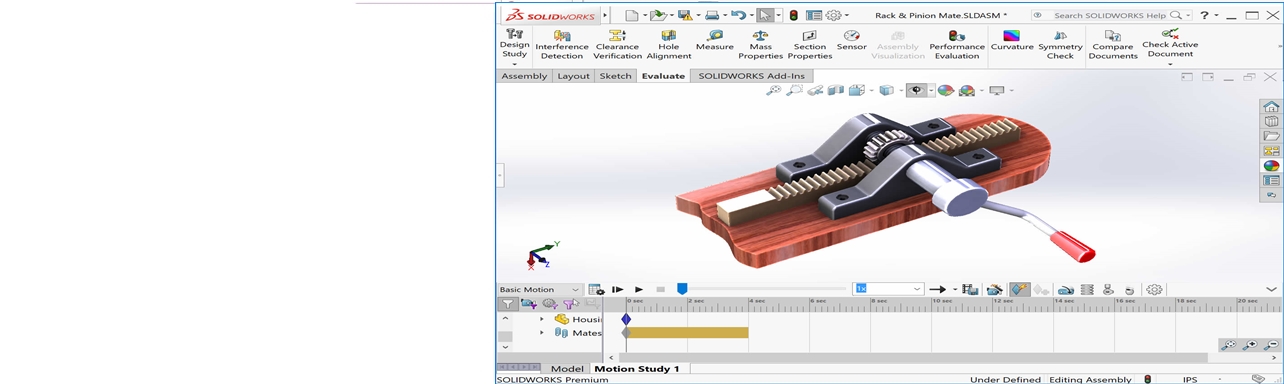Screen dimensions: 1284x384
Task: Open Mass Properties
Action: coord(761,45)
